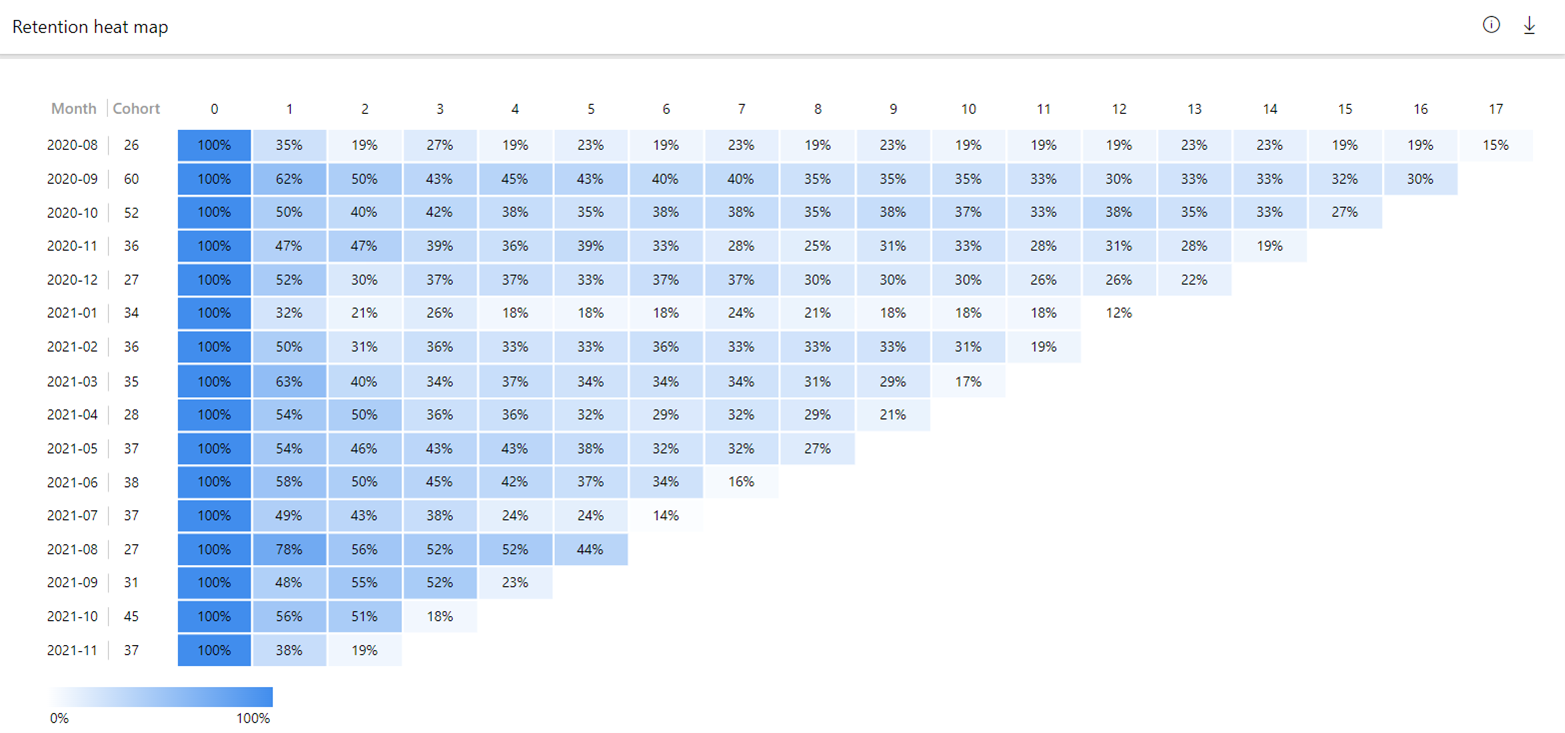Click the info icon in the header
The height and width of the screenshot is (733, 1565).
coord(1491,25)
